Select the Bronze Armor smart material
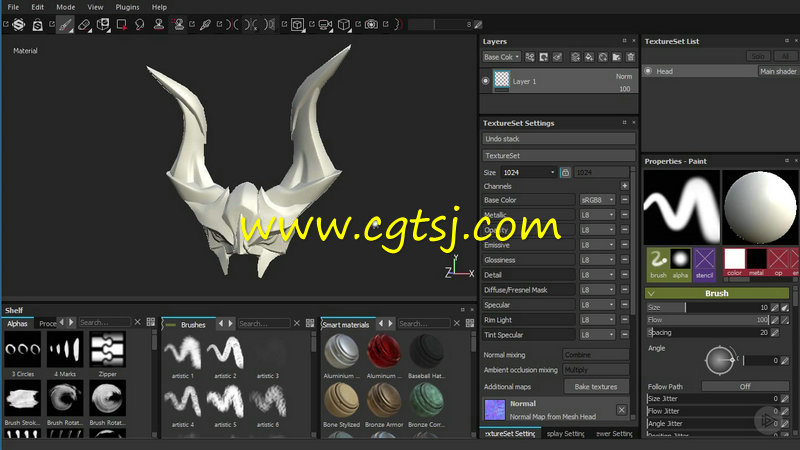 [x=384, y=404]
